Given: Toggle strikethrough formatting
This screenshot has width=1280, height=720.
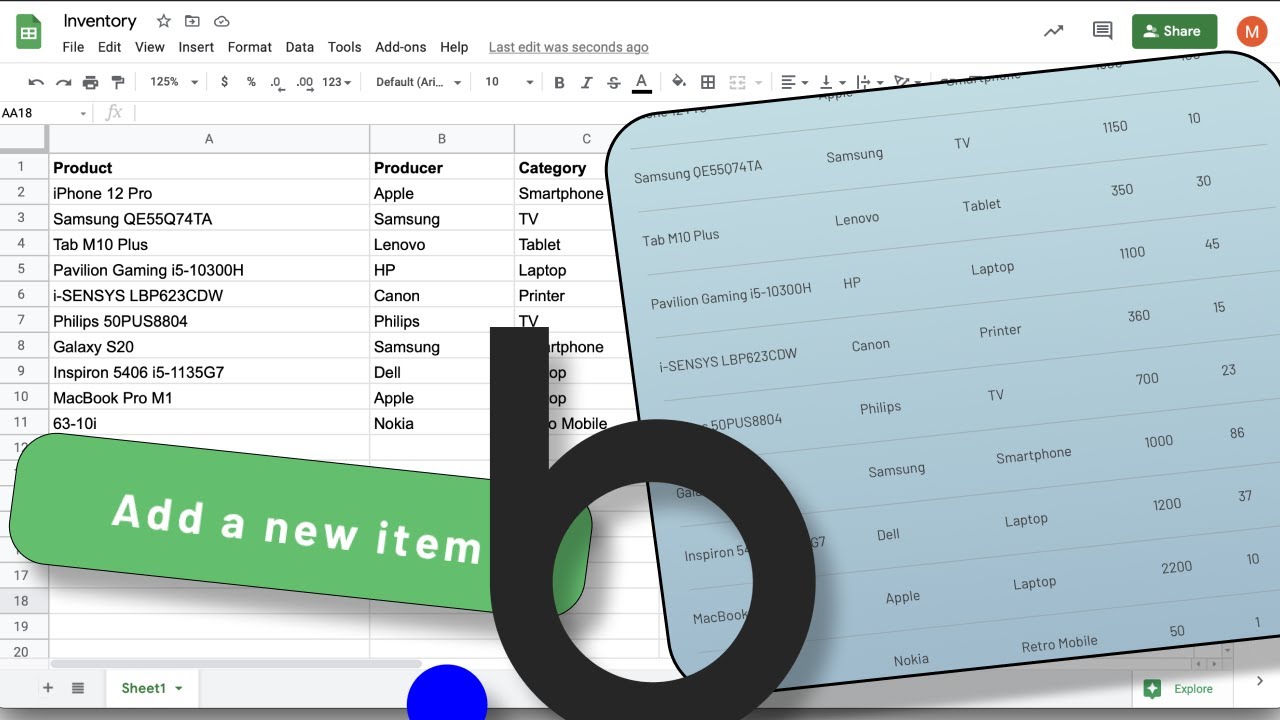Looking at the screenshot, I should [613, 82].
